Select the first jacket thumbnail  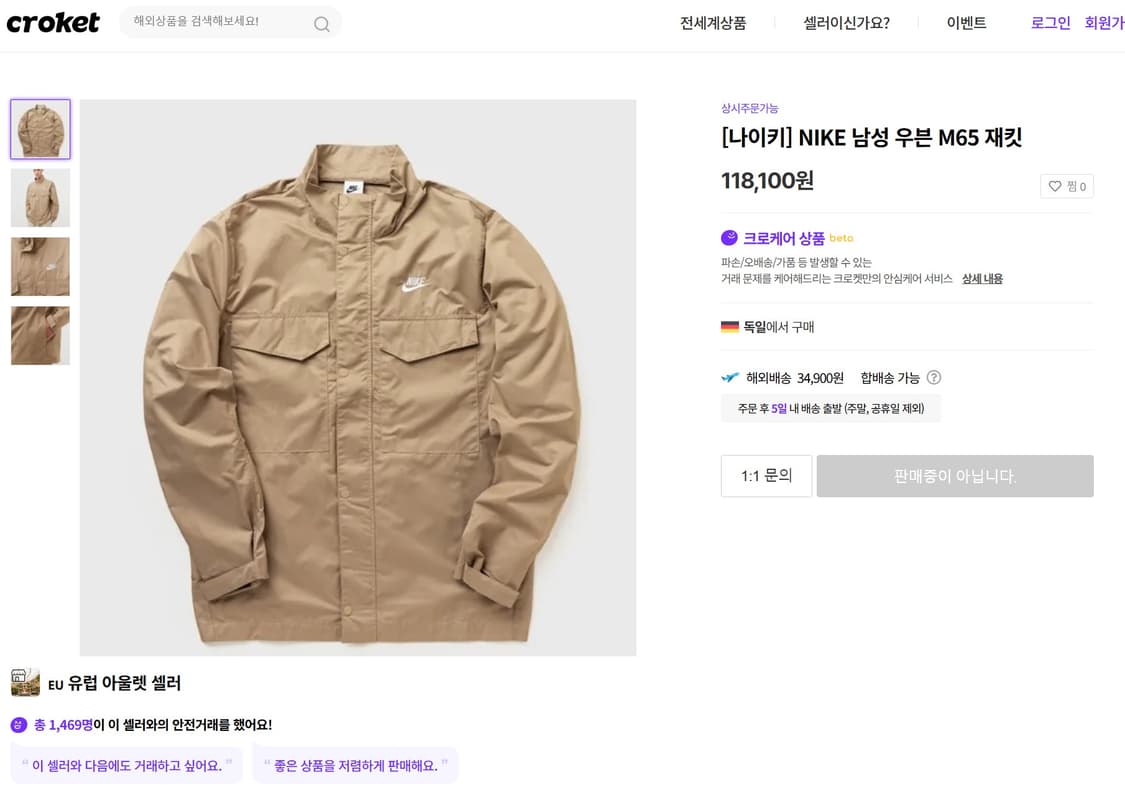coord(40,128)
